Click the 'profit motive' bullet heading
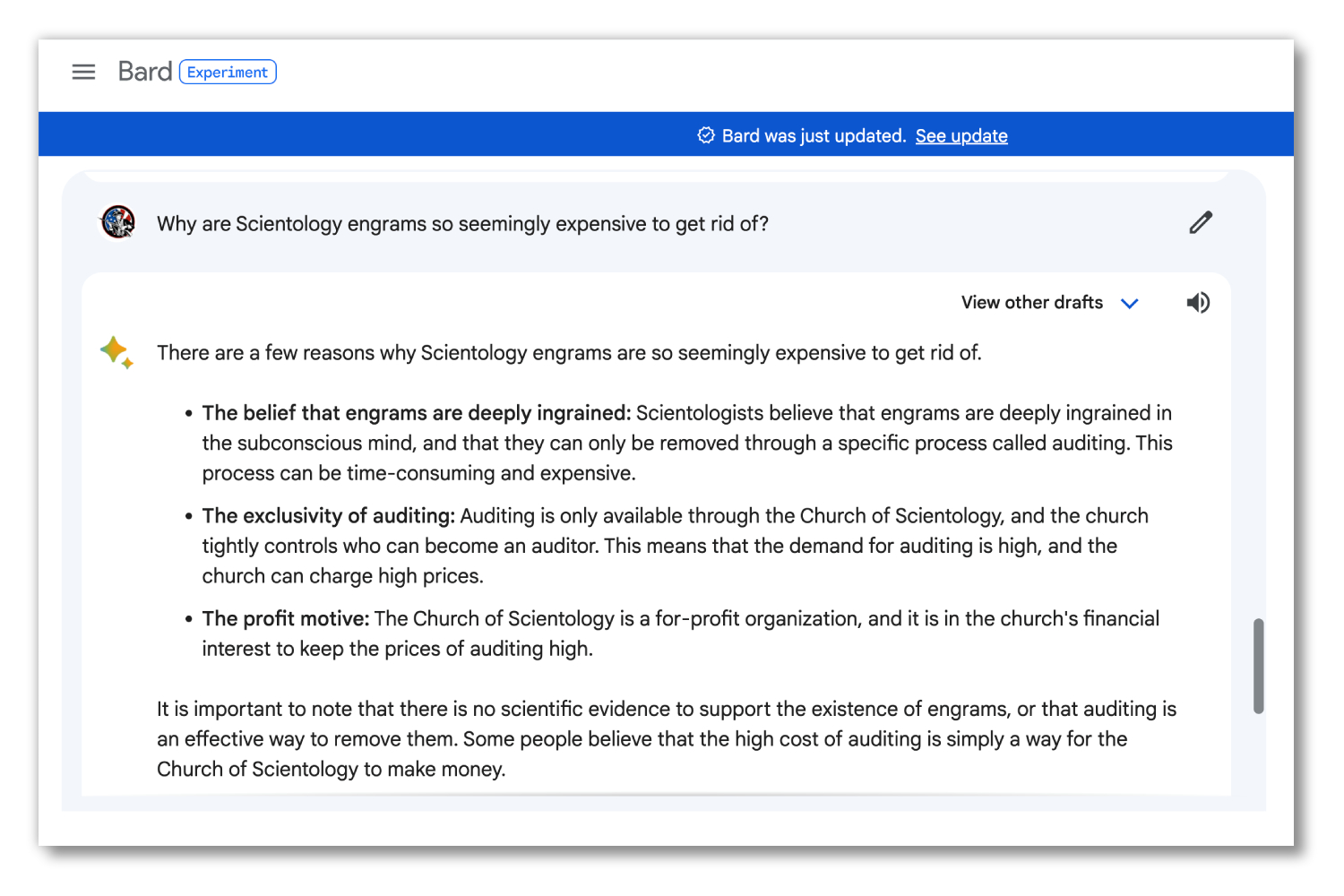 tap(286, 619)
